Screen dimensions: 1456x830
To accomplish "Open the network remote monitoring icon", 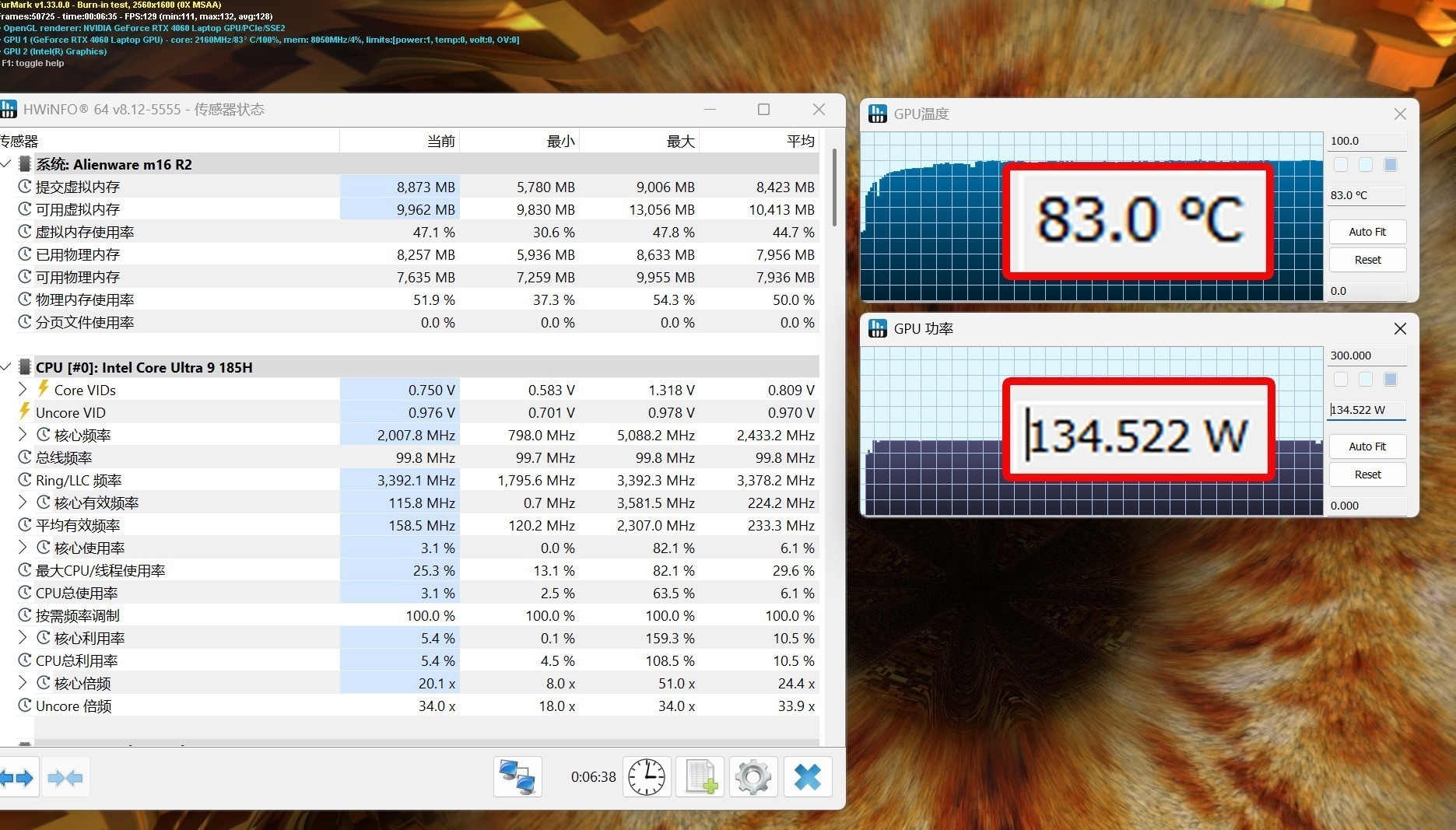I will click(517, 777).
